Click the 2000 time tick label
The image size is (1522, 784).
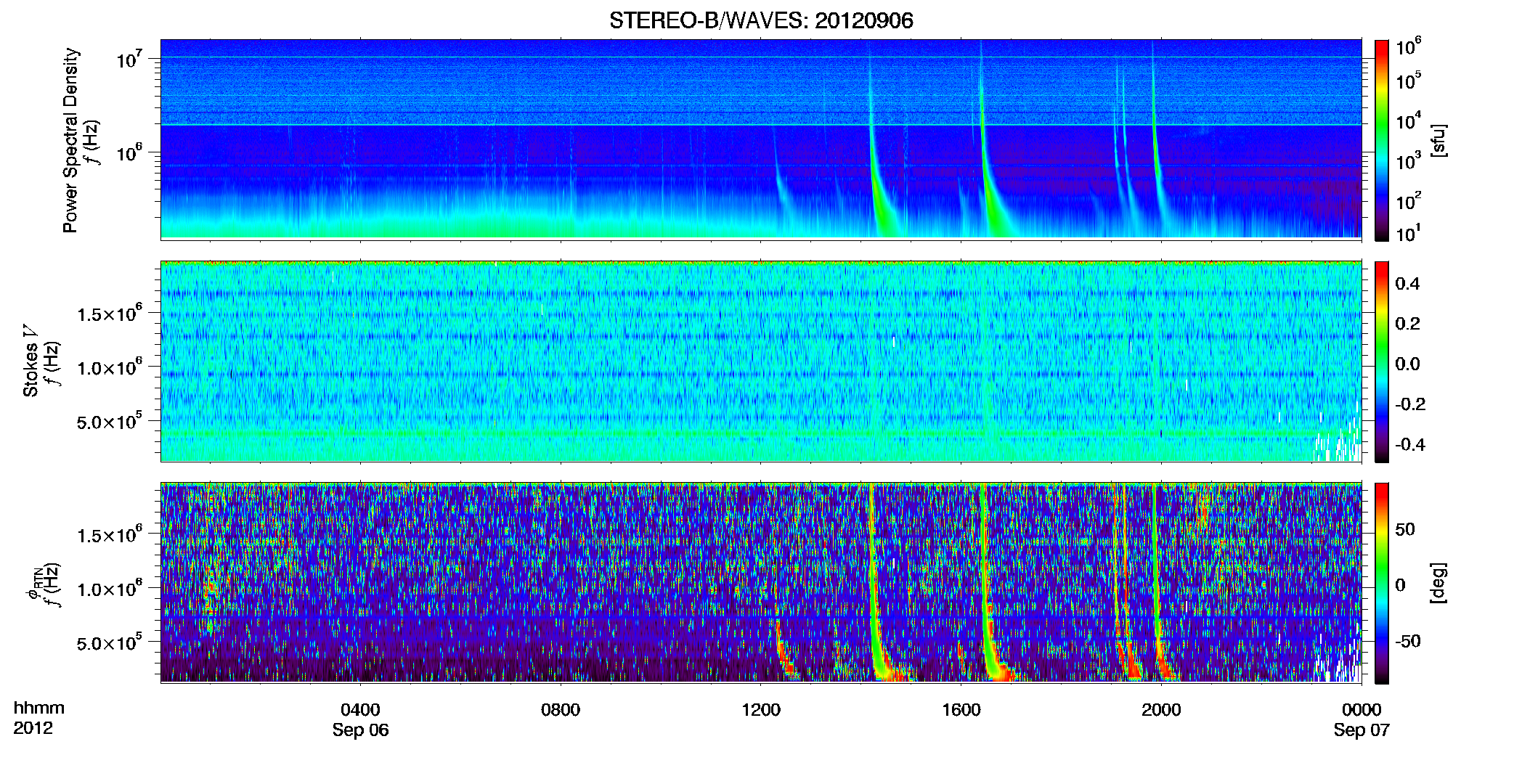coord(1161,710)
